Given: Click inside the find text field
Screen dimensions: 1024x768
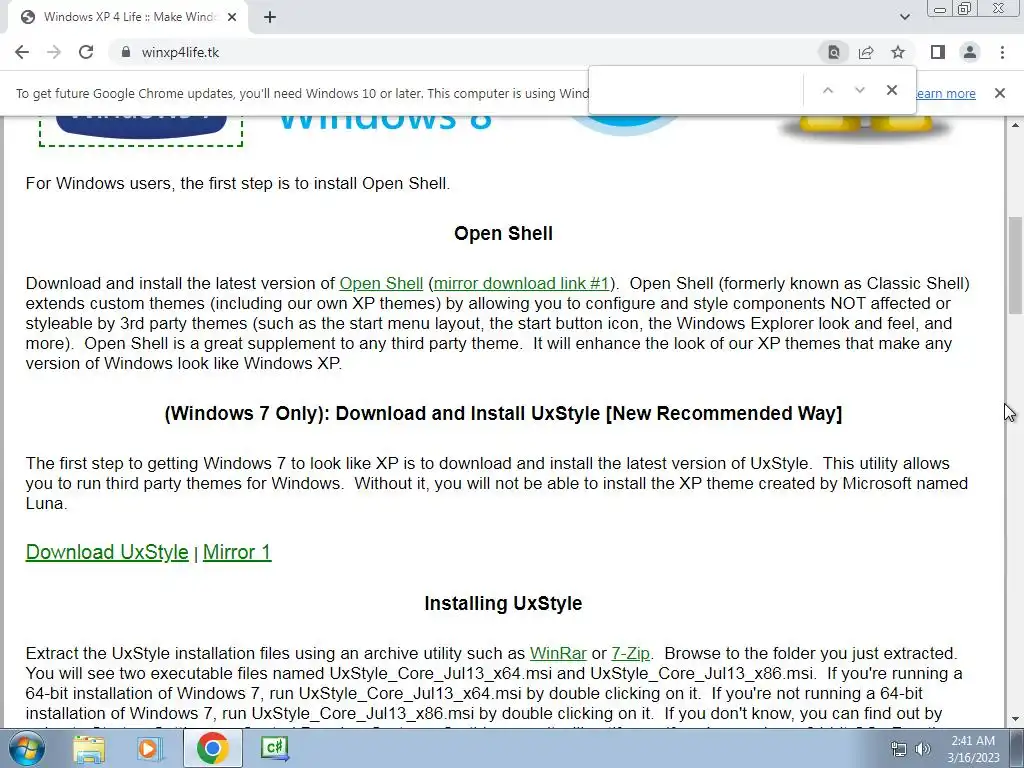Looking at the screenshot, I should pos(696,90).
